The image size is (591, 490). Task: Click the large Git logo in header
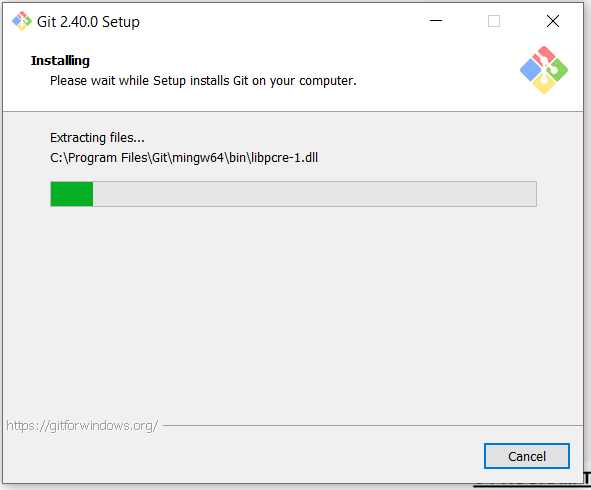pyautogui.click(x=544, y=70)
